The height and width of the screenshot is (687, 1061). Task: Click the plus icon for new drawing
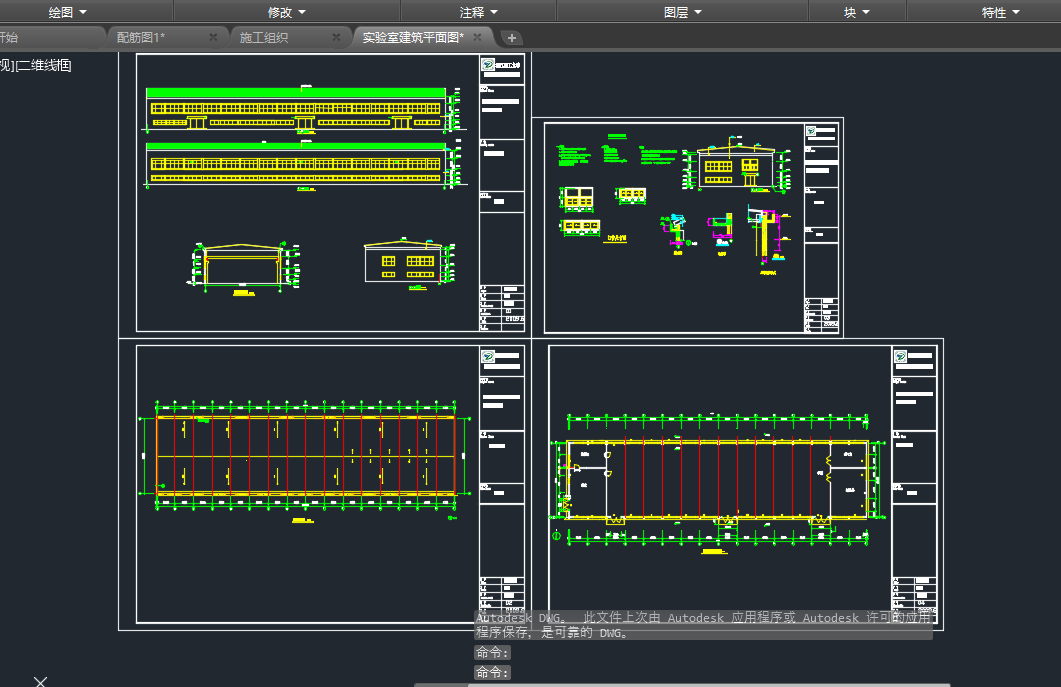(512, 38)
